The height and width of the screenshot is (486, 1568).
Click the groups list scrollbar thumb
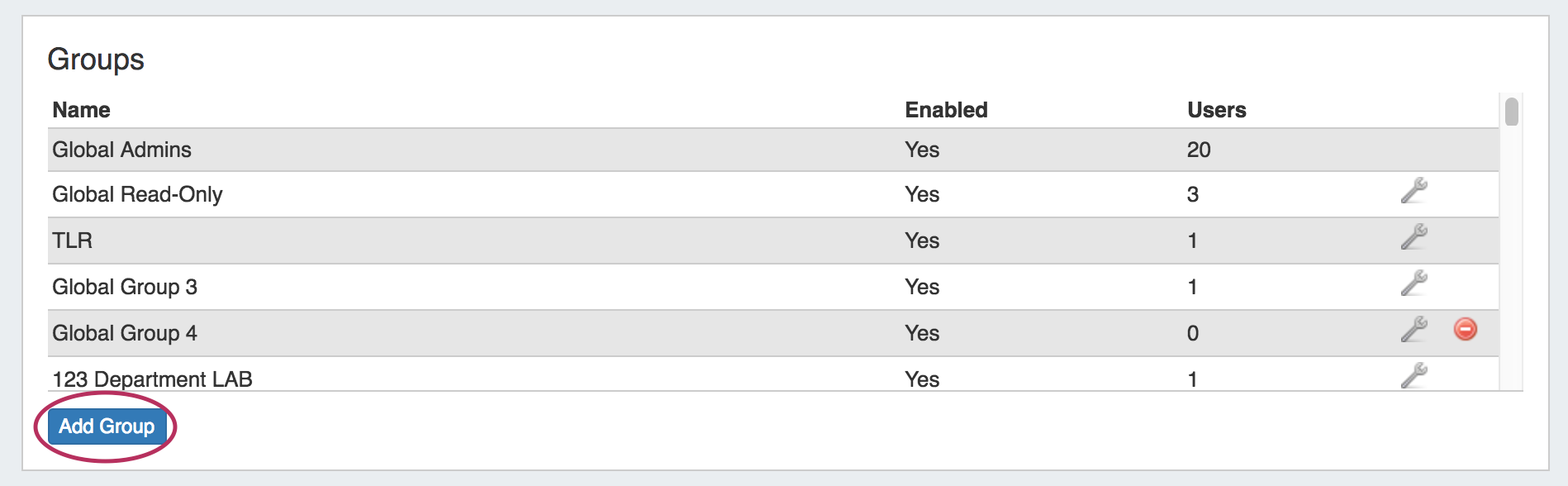pos(1511,112)
